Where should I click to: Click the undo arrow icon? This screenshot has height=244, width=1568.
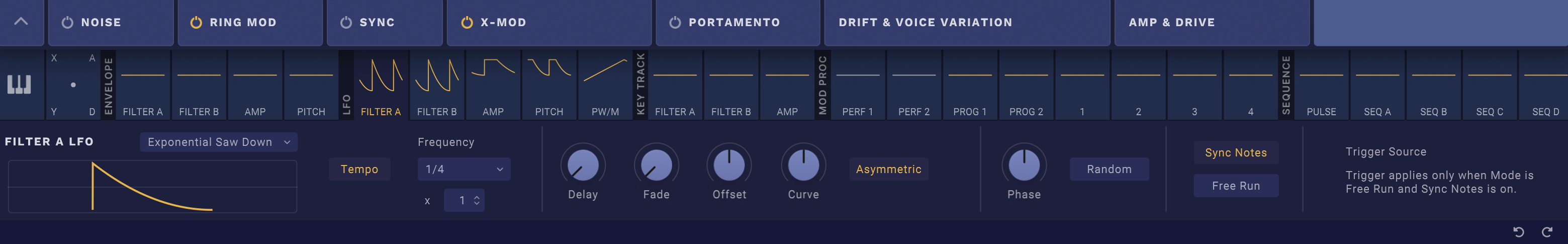(1519, 232)
